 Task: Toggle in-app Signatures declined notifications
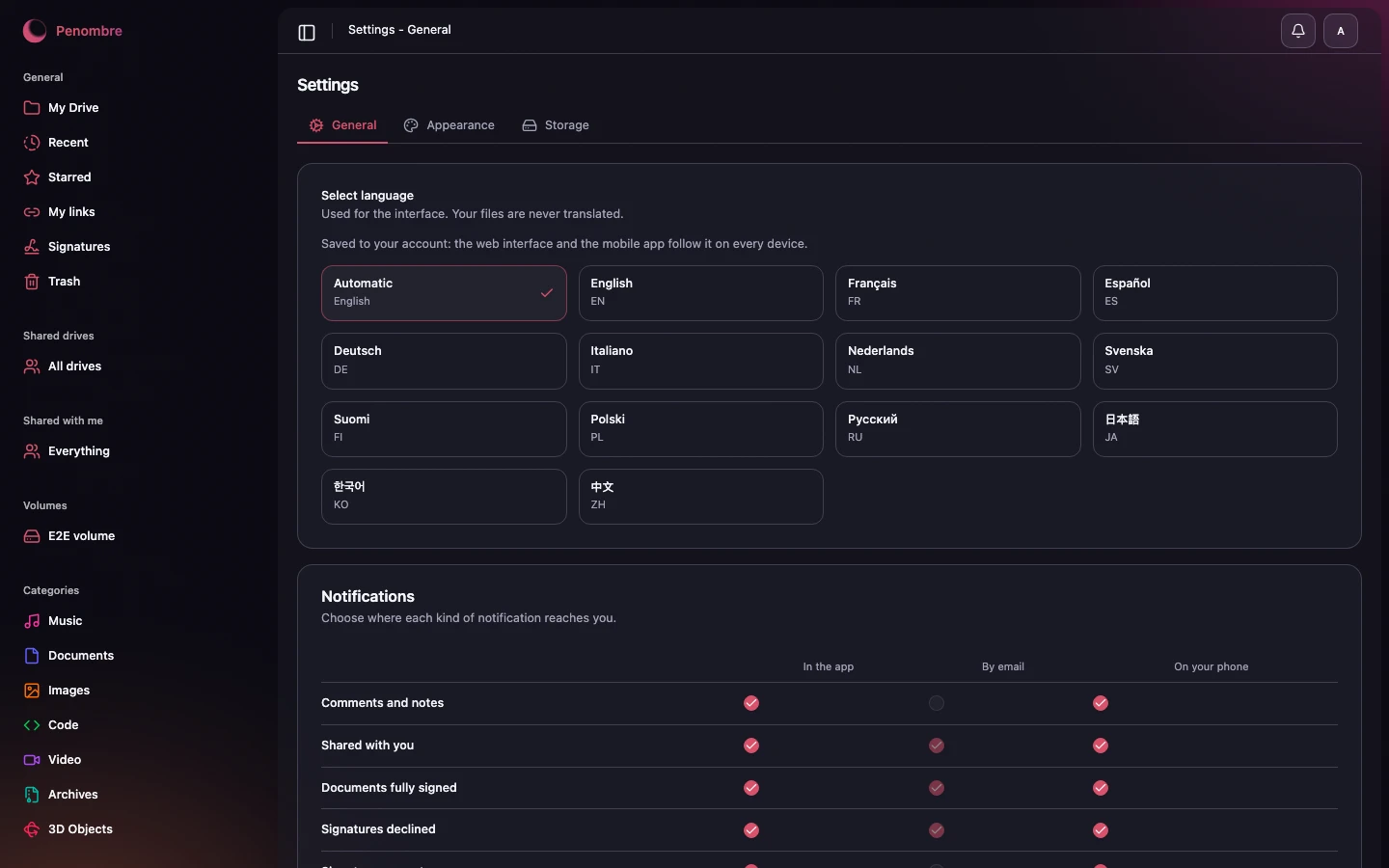pyautogui.click(x=751, y=830)
